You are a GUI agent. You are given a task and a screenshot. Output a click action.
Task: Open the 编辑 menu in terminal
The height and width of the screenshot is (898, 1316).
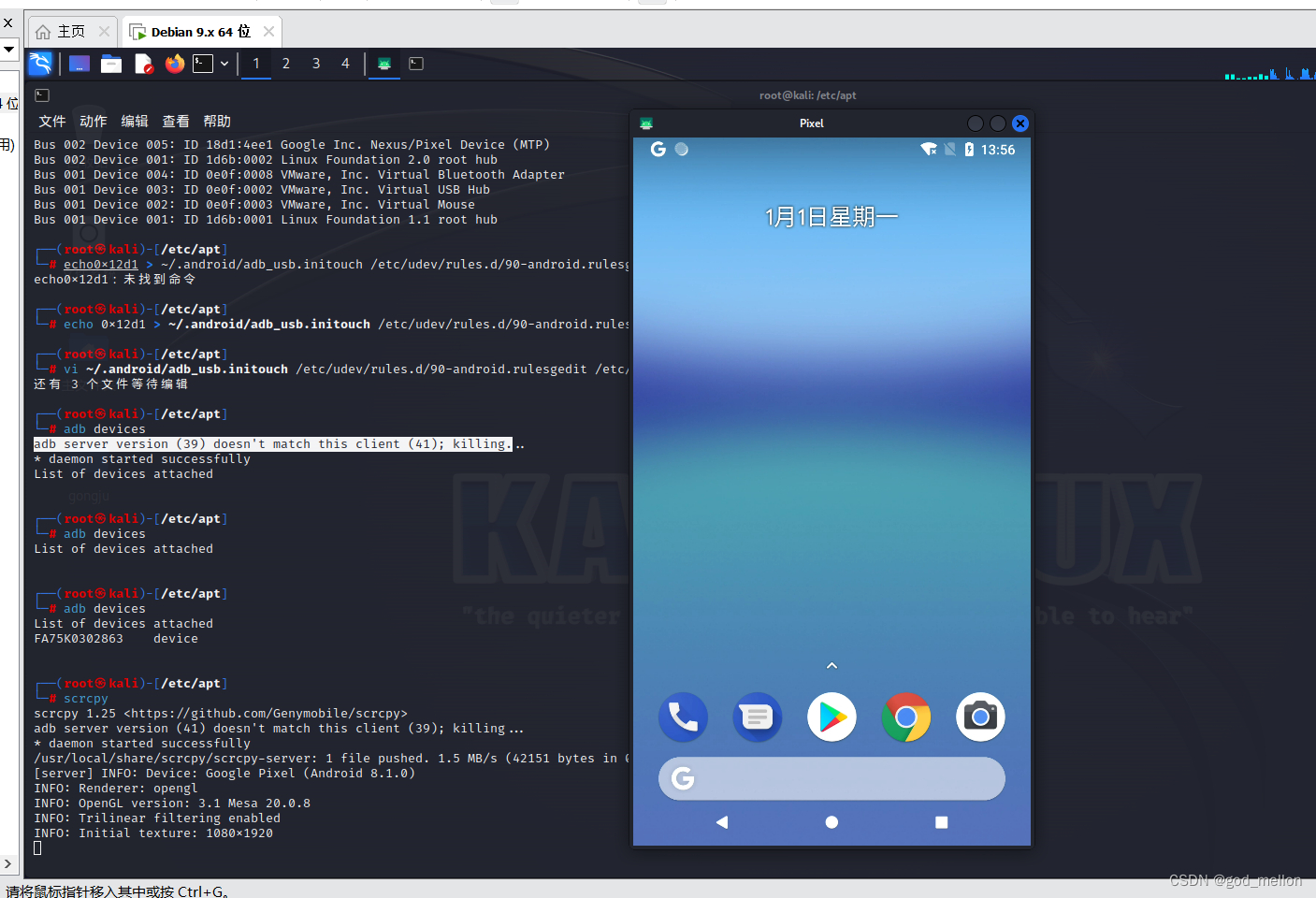click(135, 122)
